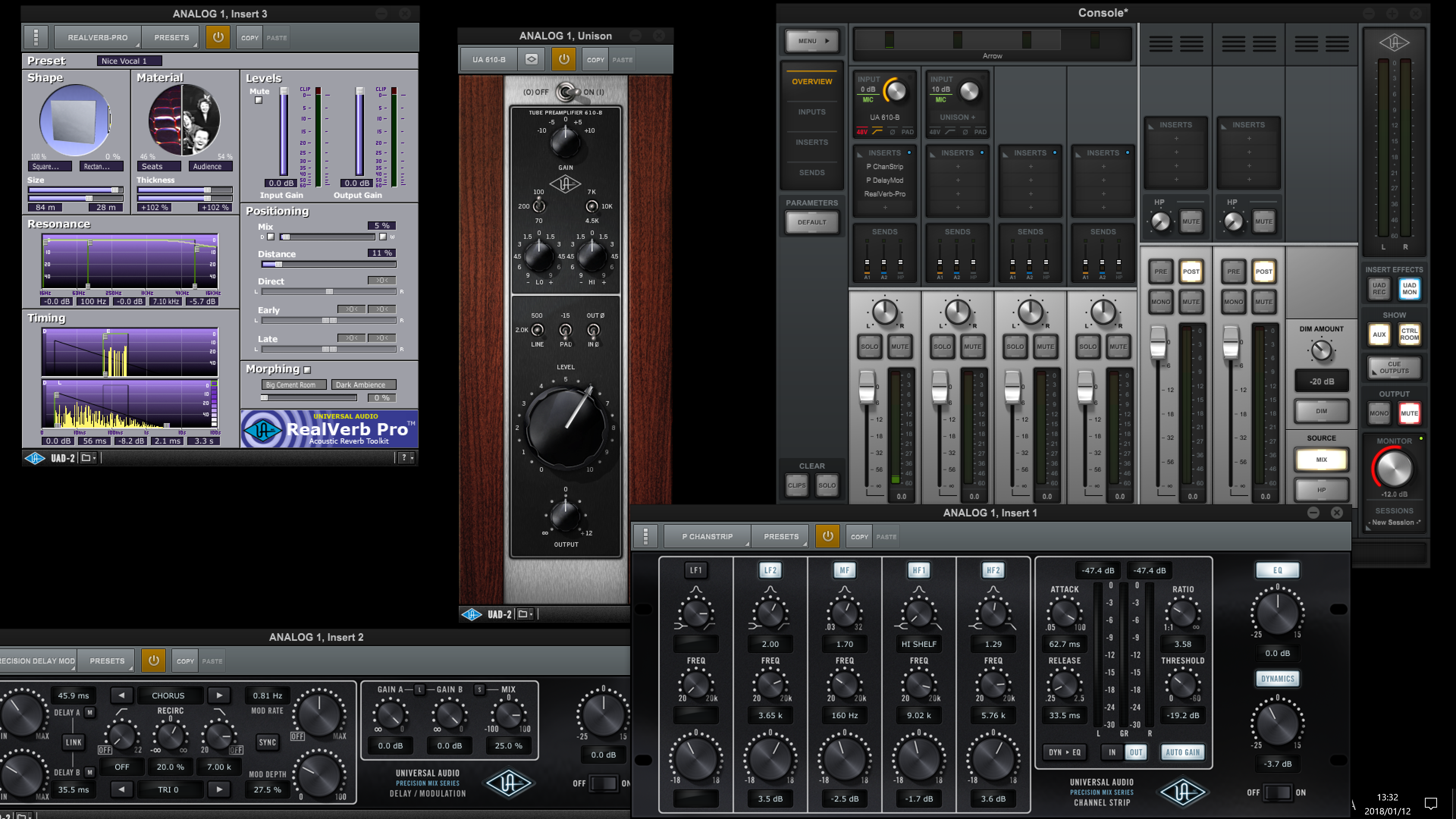Click the red output MUTE button in Console

pyautogui.click(x=1409, y=413)
